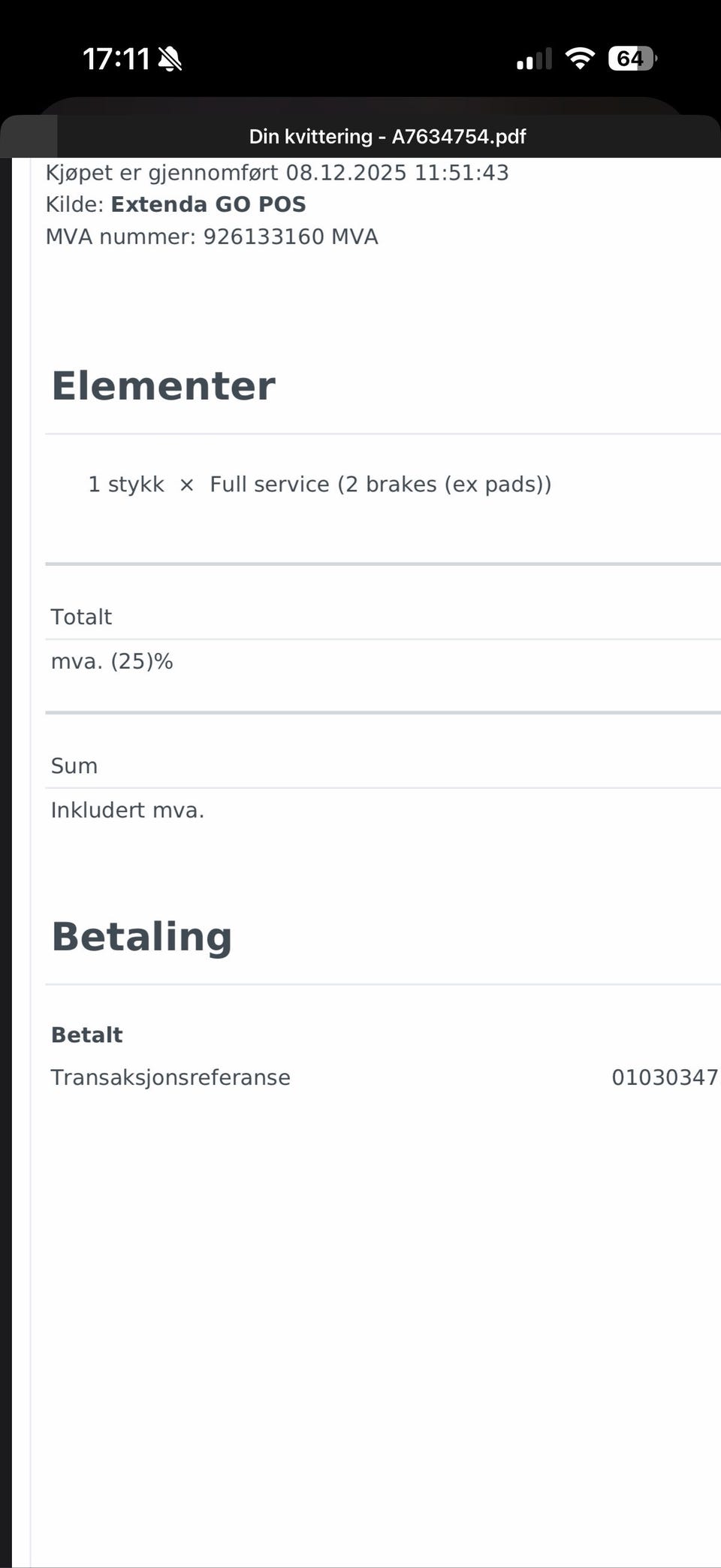Click the Extenda GO POS source text
Screen dimensions: 721x1568
coord(208,204)
